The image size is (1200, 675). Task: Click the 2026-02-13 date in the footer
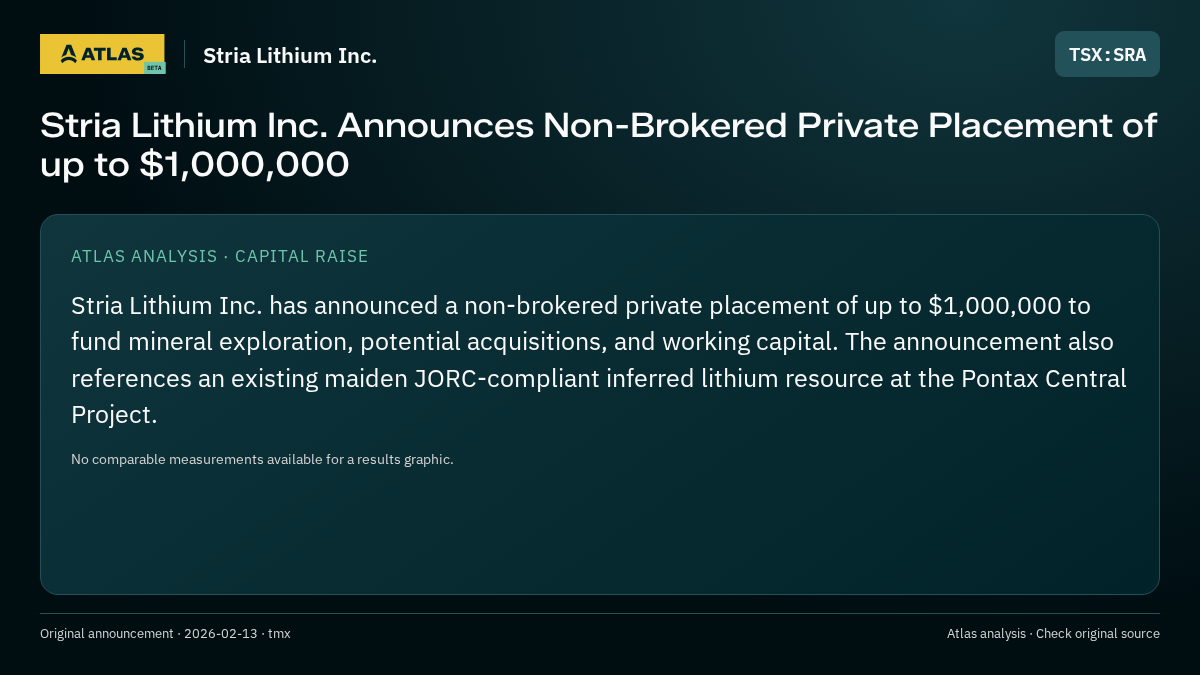point(221,633)
